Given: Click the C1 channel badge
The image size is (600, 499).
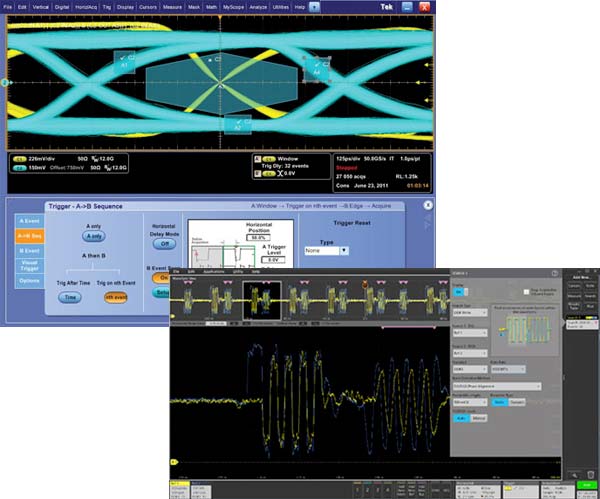Looking at the screenshot, I should 19,159.
